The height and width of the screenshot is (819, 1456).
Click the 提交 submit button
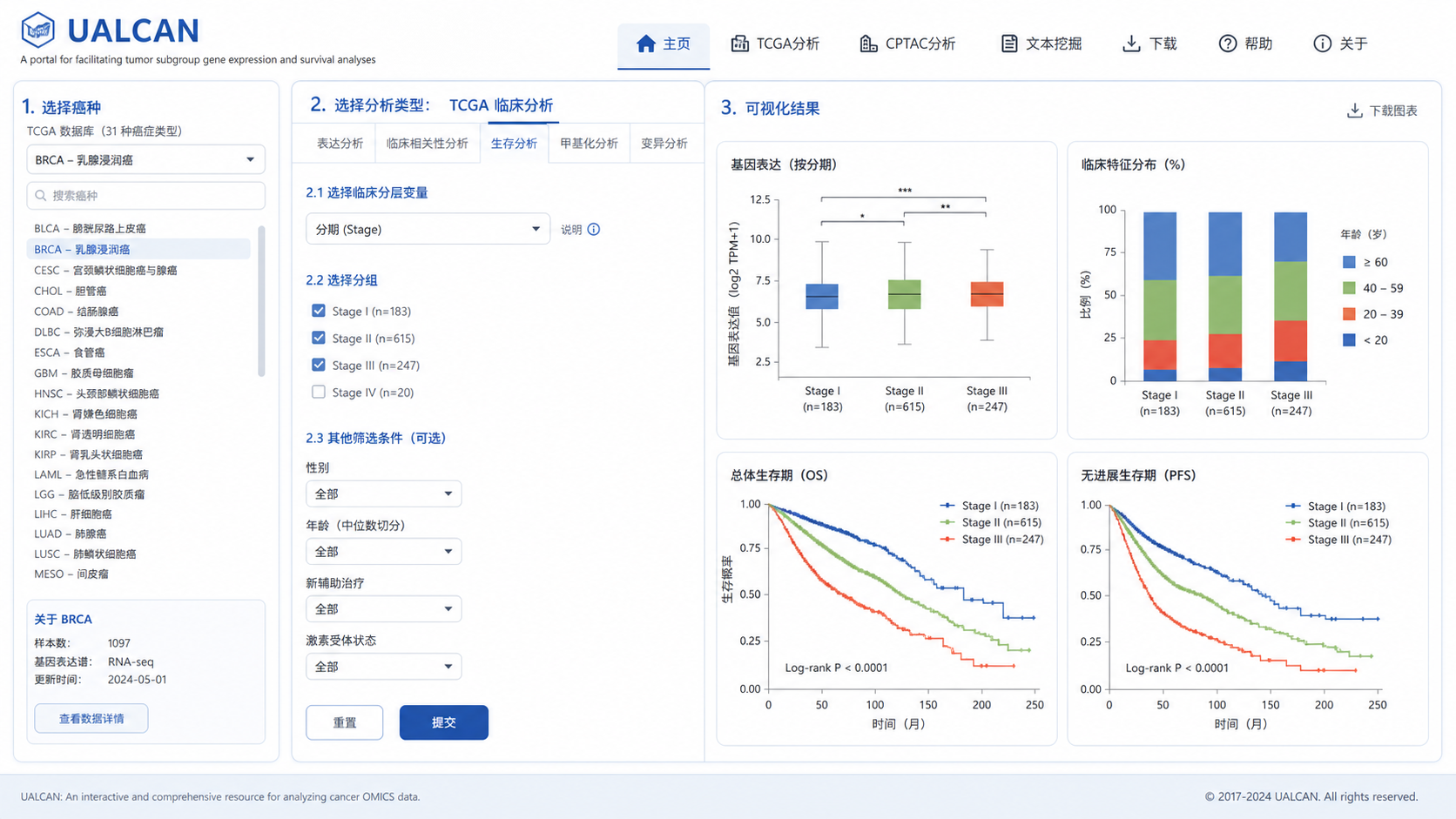pyautogui.click(x=444, y=722)
